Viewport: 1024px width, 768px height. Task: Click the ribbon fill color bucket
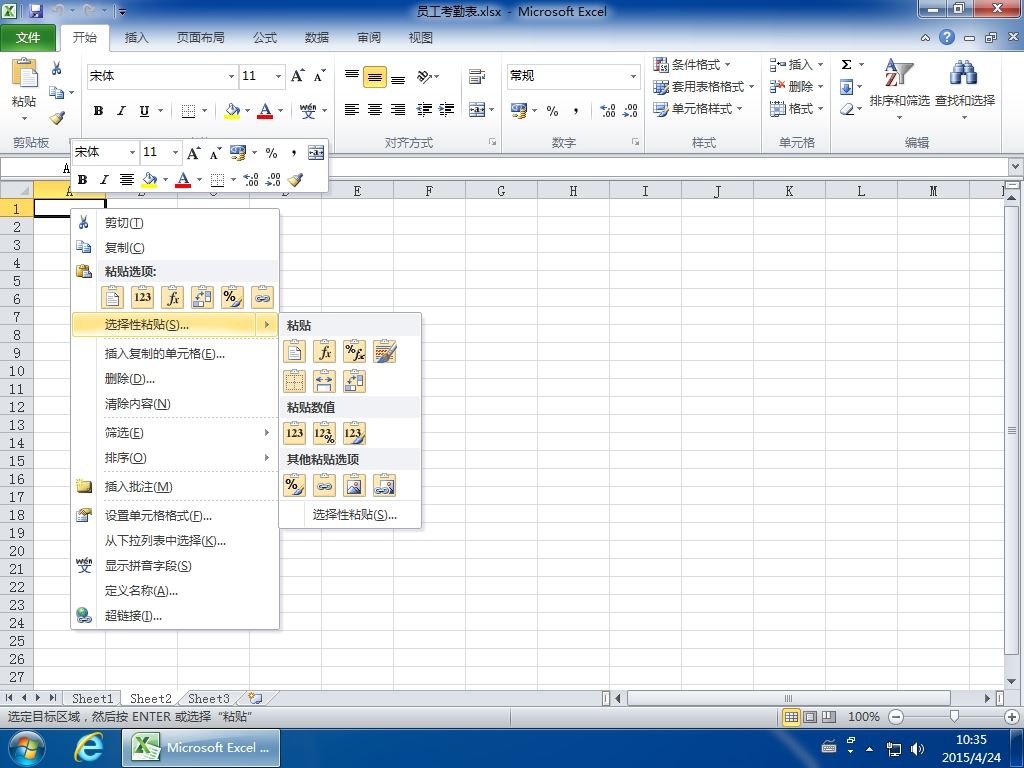click(x=232, y=110)
